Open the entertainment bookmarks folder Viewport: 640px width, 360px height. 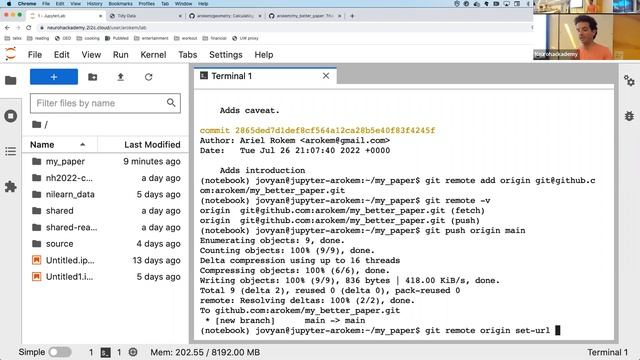tap(151, 38)
